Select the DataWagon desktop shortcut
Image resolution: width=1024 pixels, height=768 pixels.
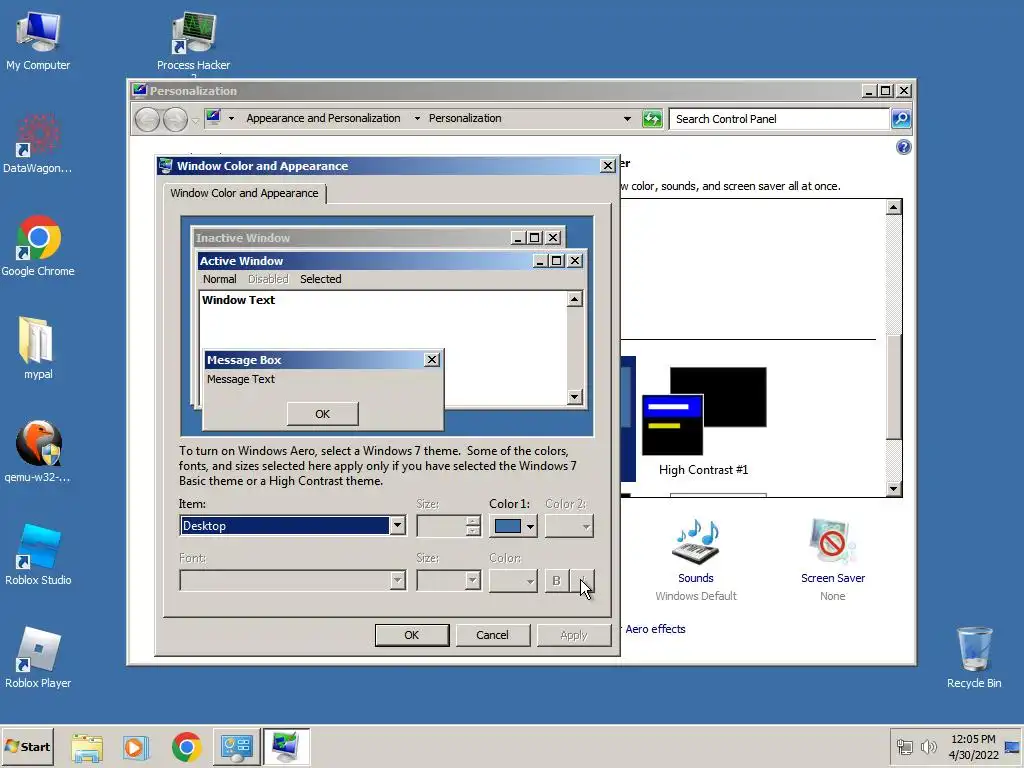click(x=38, y=144)
